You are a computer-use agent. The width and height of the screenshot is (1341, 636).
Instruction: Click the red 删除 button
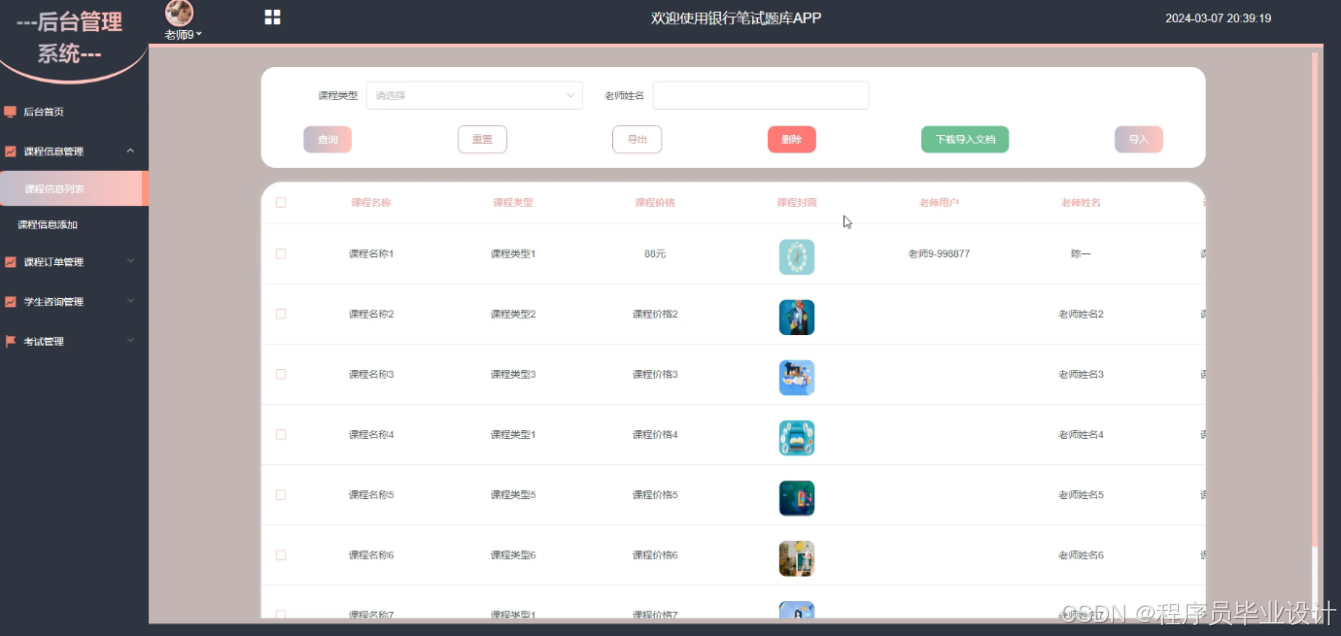tap(791, 139)
